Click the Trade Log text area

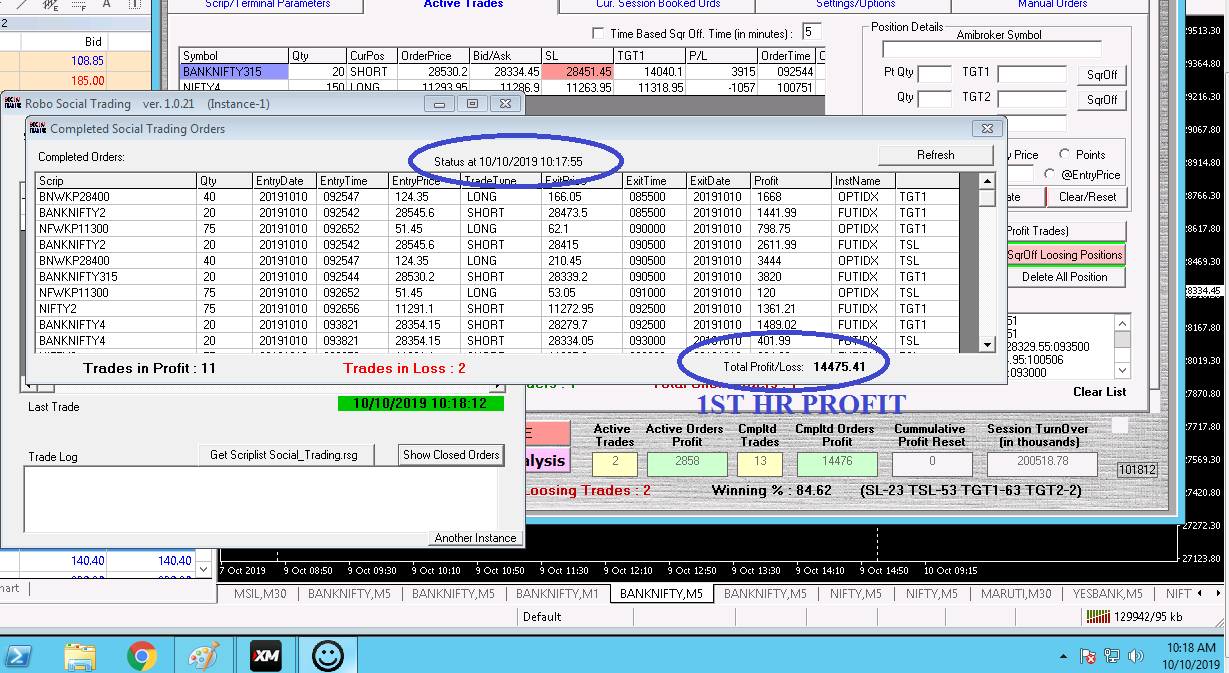click(x=261, y=497)
